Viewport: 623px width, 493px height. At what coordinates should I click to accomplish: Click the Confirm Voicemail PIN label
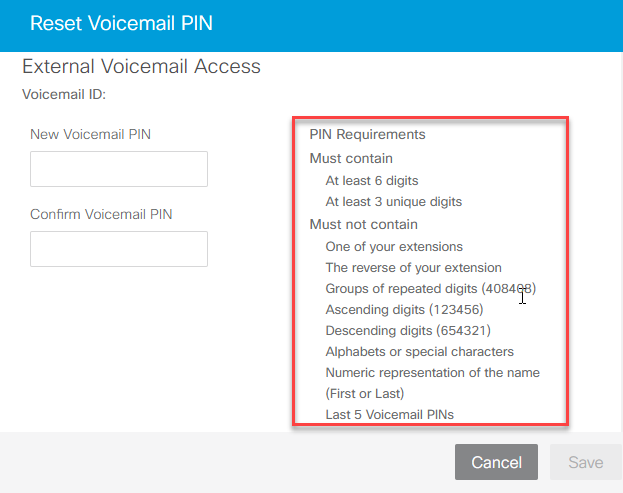(102, 214)
